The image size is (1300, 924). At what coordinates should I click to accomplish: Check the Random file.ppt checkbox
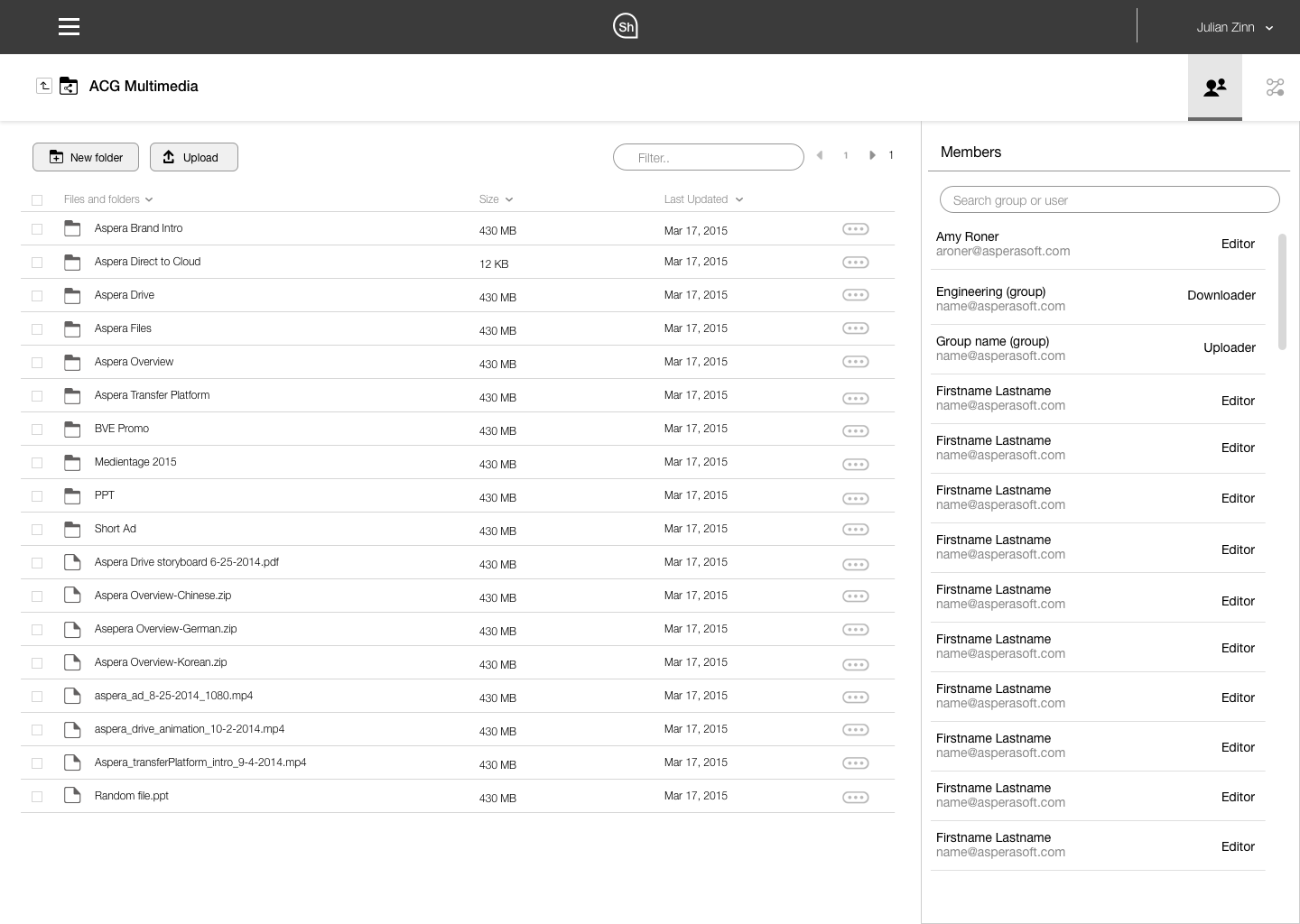tap(37, 797)
